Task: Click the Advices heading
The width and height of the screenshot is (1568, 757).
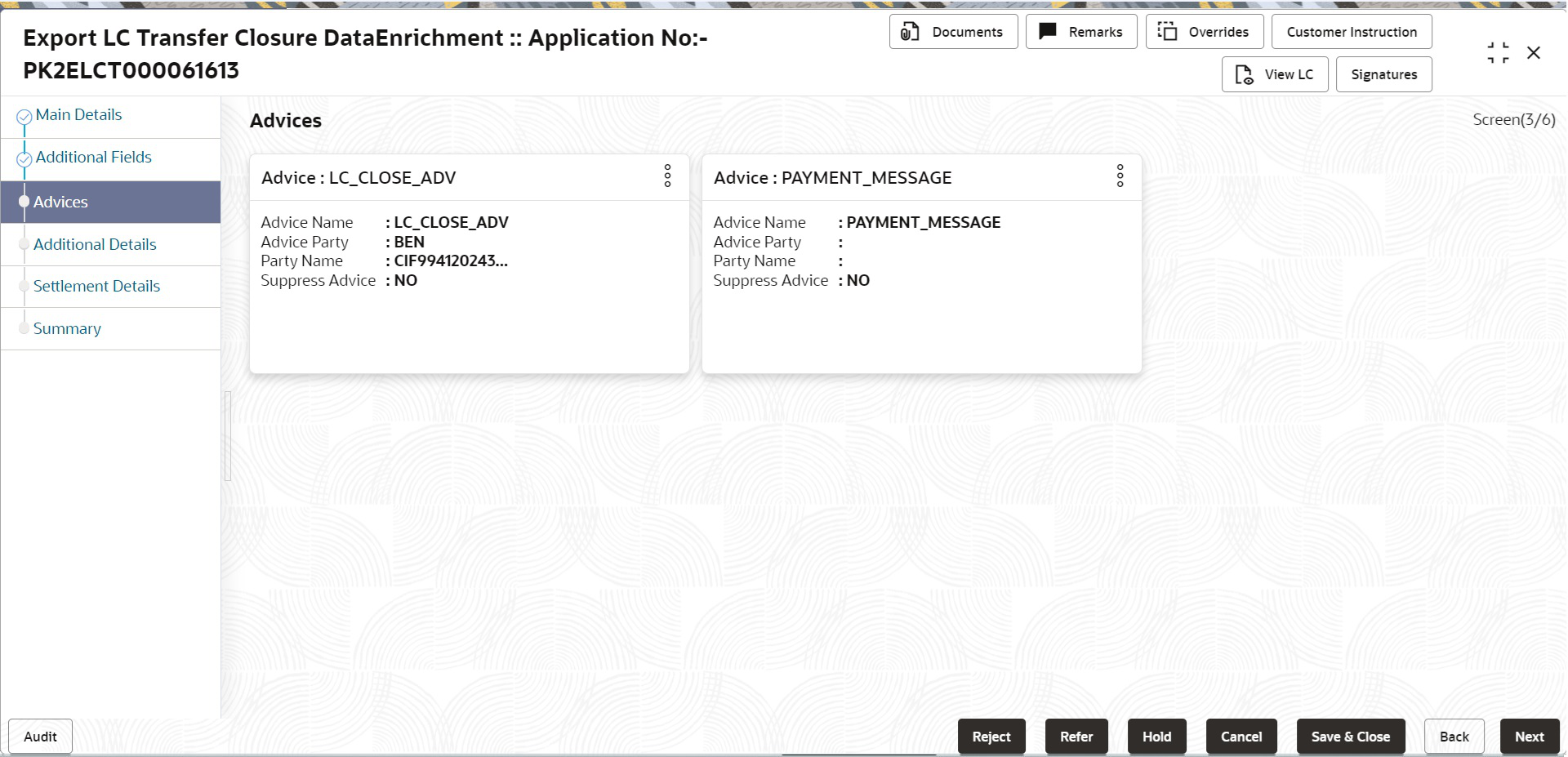Action: [286, 121]
